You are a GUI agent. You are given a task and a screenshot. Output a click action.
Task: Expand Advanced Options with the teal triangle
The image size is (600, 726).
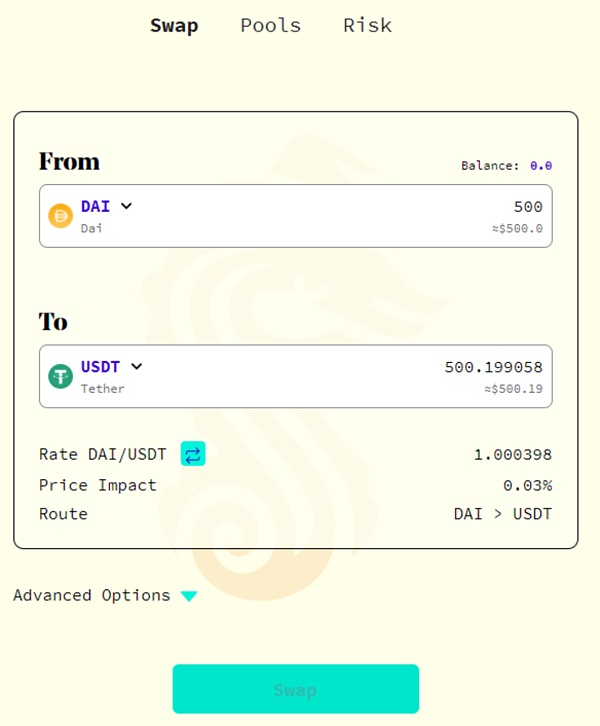click(x=189, y=596)
